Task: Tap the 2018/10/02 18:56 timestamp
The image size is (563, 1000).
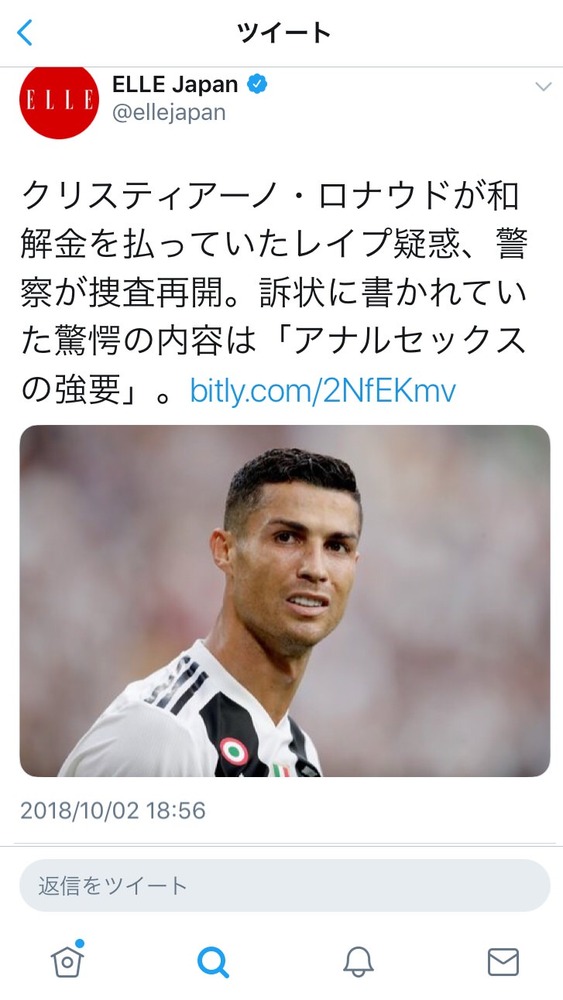Action: point(113,811)
